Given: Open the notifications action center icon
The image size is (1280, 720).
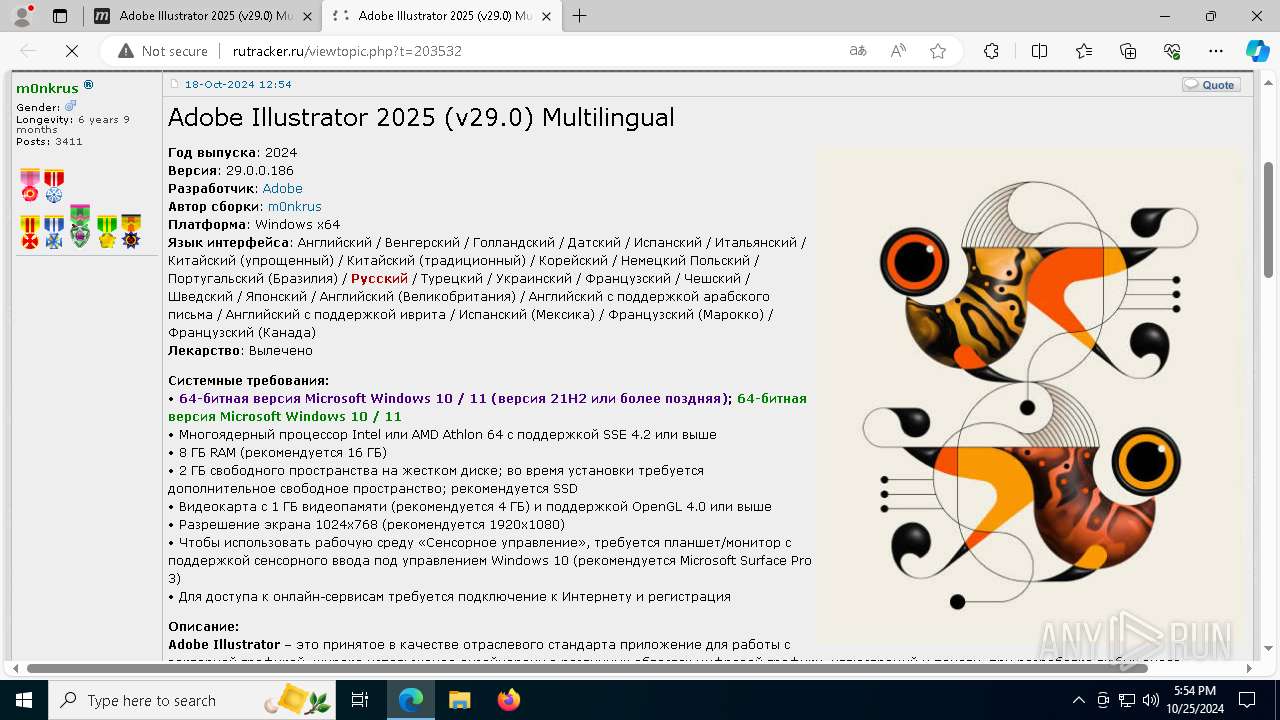Looking at the screenshot, I should (x=1248, y=700).
